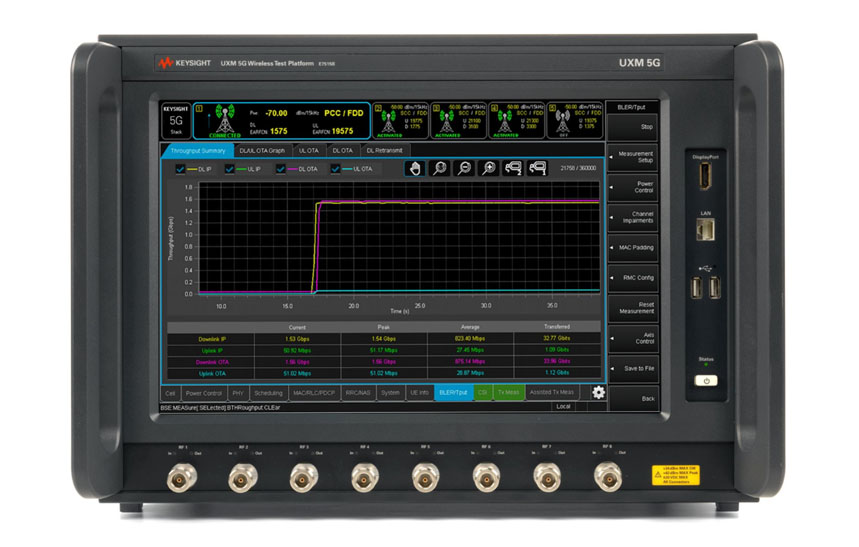Click the Reset Measurement button
Image resolution: width=859 pixels, height=547 pixels.
point(634,306)
